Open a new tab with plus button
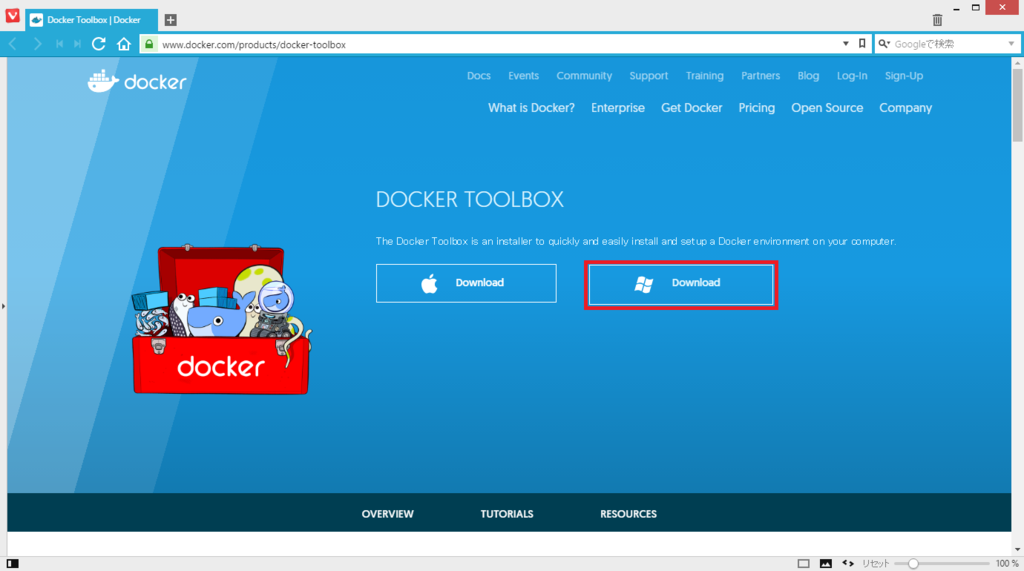Screen dimensions: 1024x571 tap(170, 20)
